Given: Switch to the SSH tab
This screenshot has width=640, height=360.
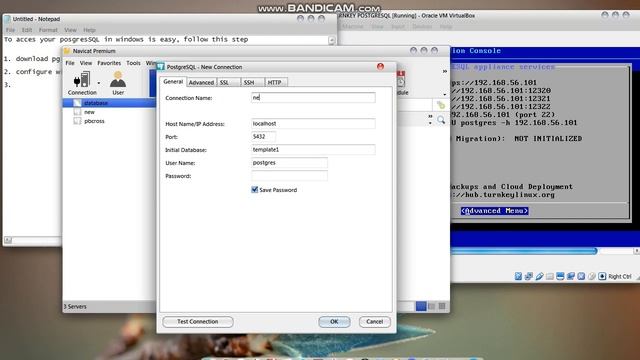Looking at the screenshot, I should (252, 82).
